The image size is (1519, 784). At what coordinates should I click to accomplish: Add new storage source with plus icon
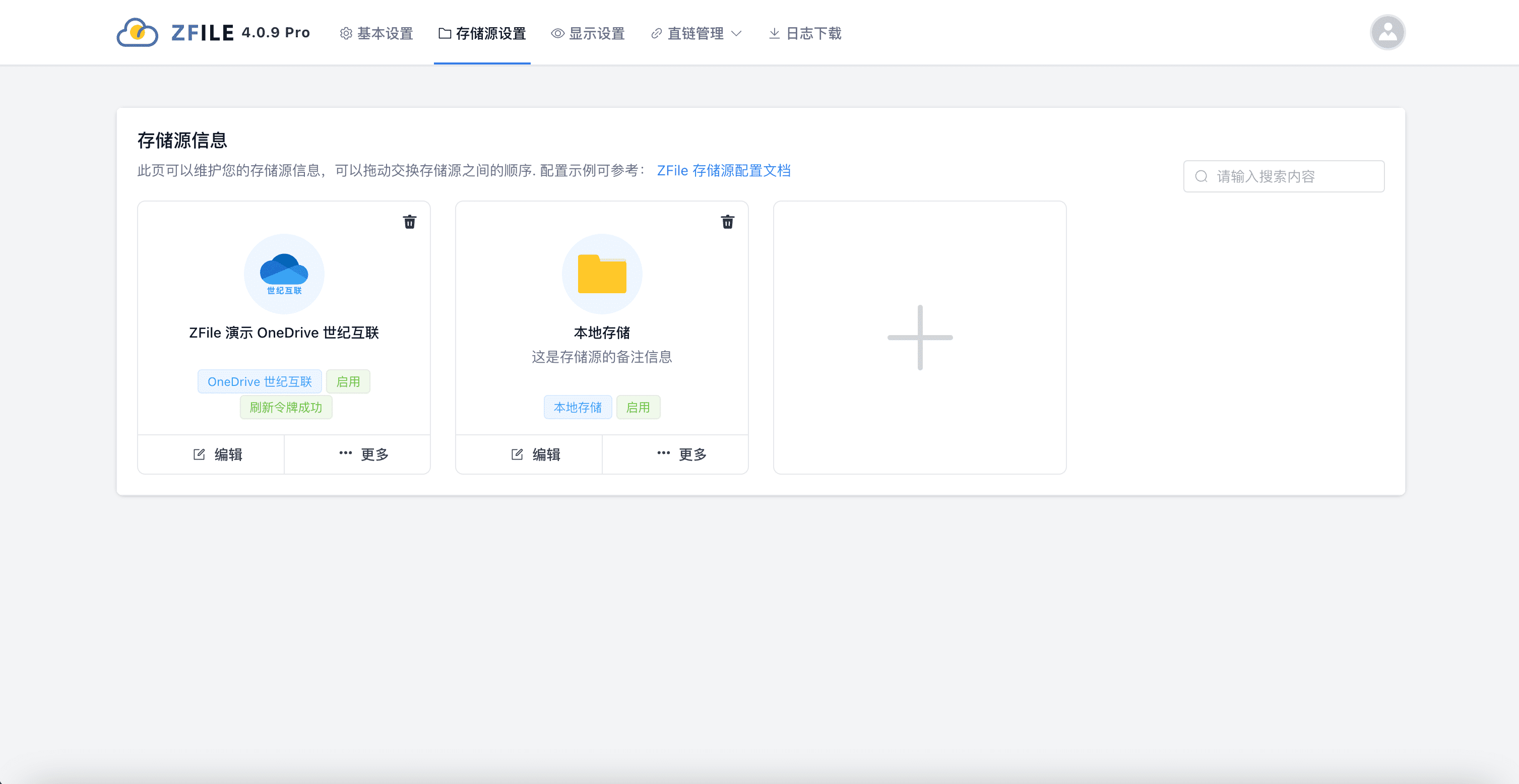pos(919,337)
